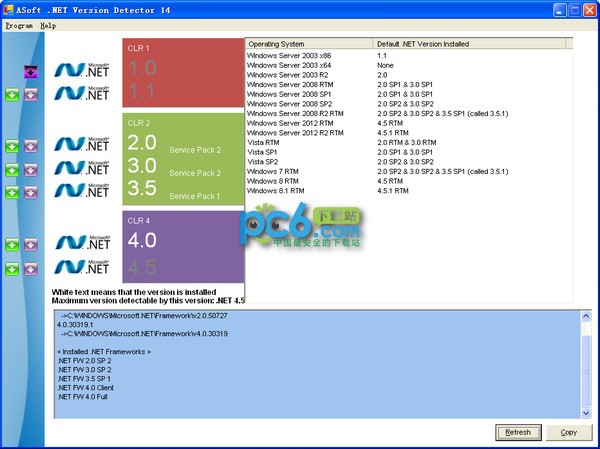Select the Windows Server 2003 x64 row
600x449 pixels.
(409, 65)
